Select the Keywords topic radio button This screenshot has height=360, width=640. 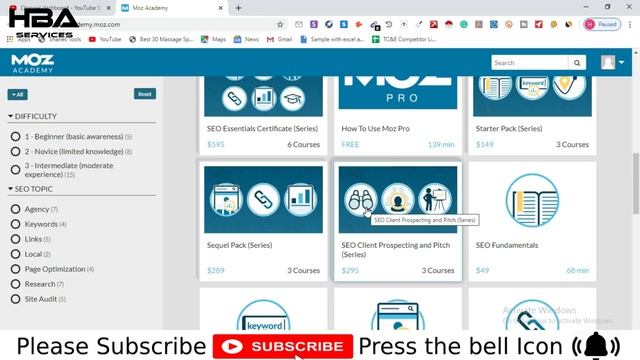16,224
